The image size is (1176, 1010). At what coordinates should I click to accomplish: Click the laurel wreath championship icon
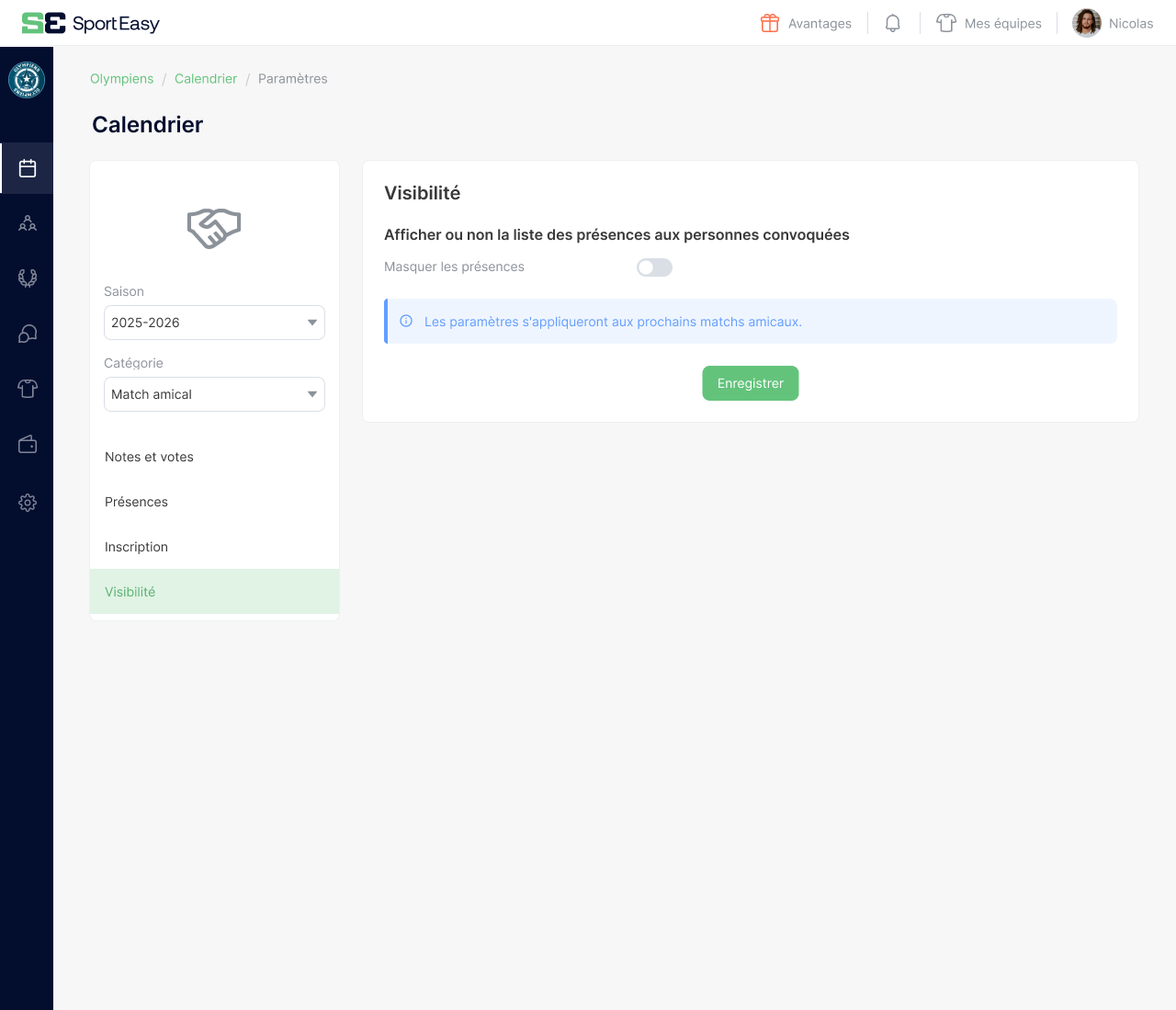click(x=28, y=278)
